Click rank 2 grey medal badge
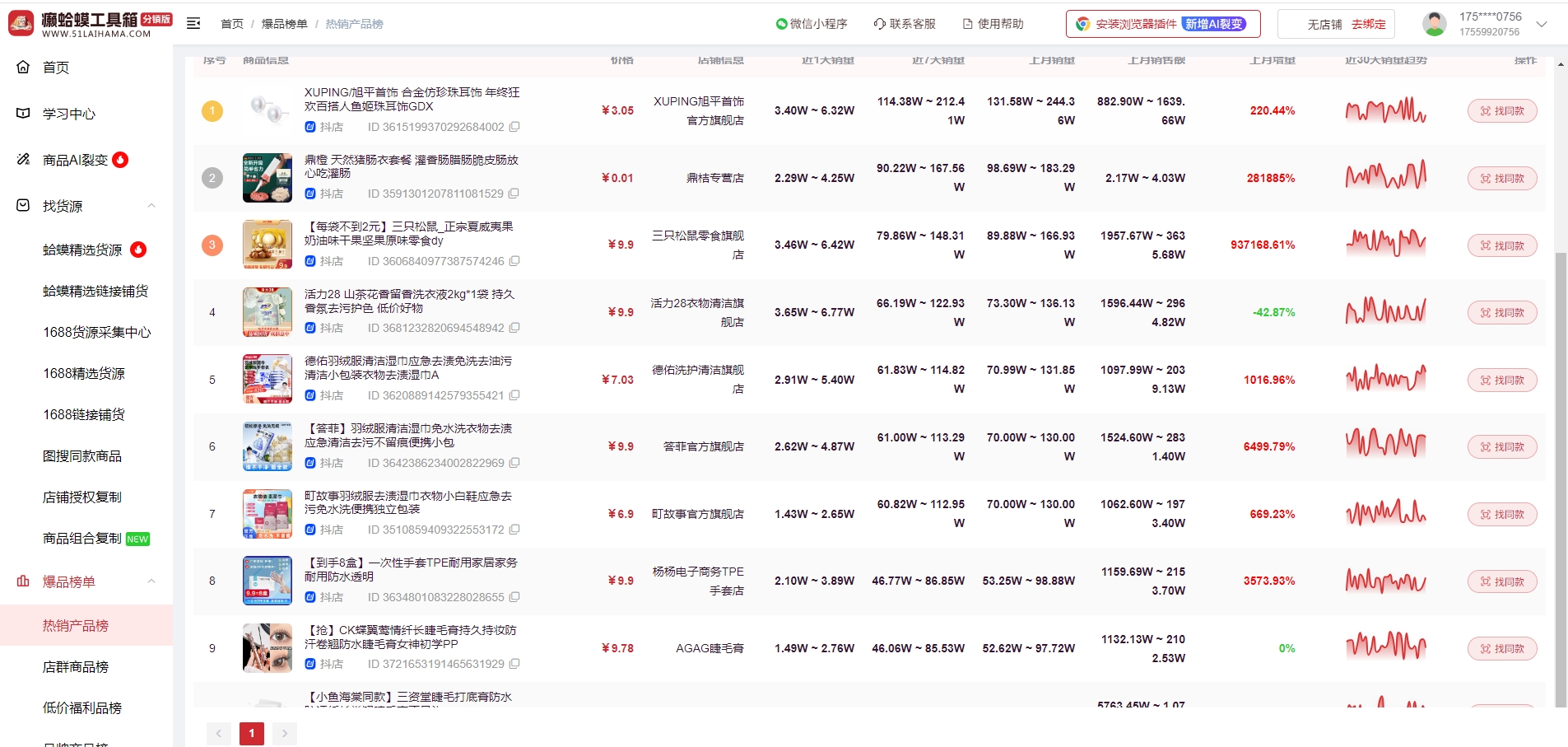1568x747 pixels. (x=212, y=178)
